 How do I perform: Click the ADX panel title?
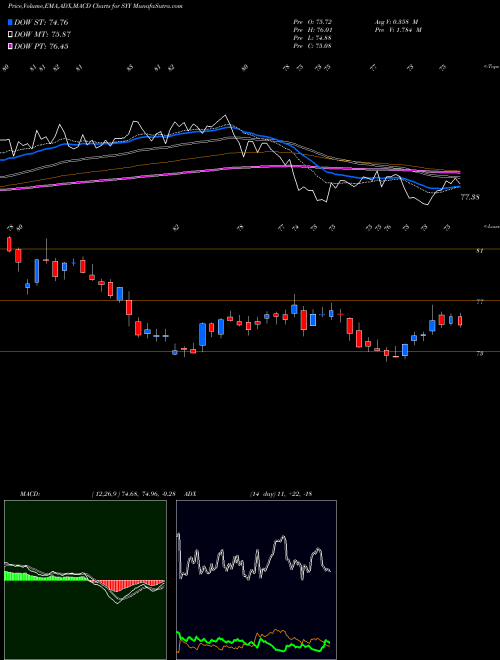point(190,494)
